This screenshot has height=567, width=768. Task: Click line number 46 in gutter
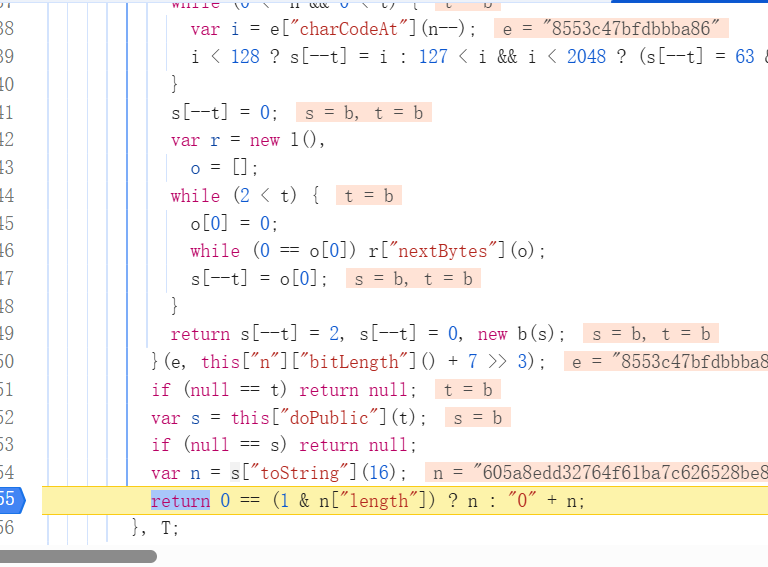[7, 251]
